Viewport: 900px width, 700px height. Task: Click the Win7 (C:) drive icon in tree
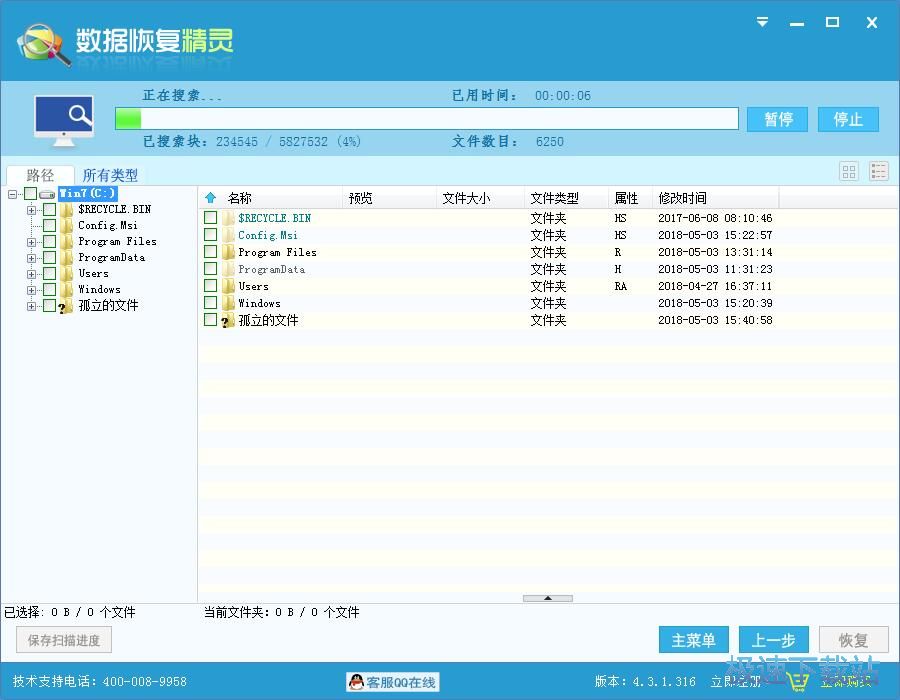click(47, 193)
